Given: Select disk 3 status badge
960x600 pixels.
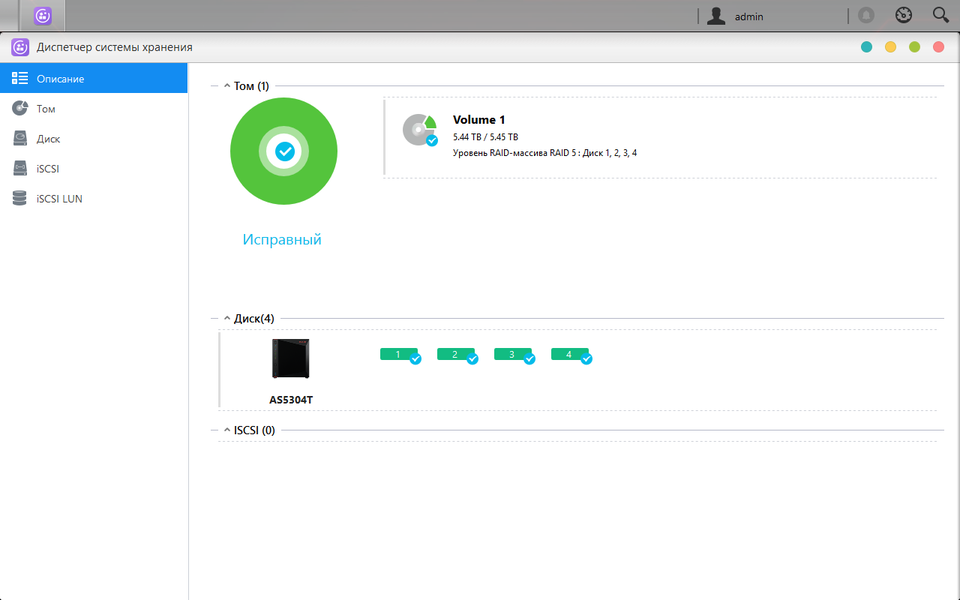Looking at the screenshot, I should 514,355.
